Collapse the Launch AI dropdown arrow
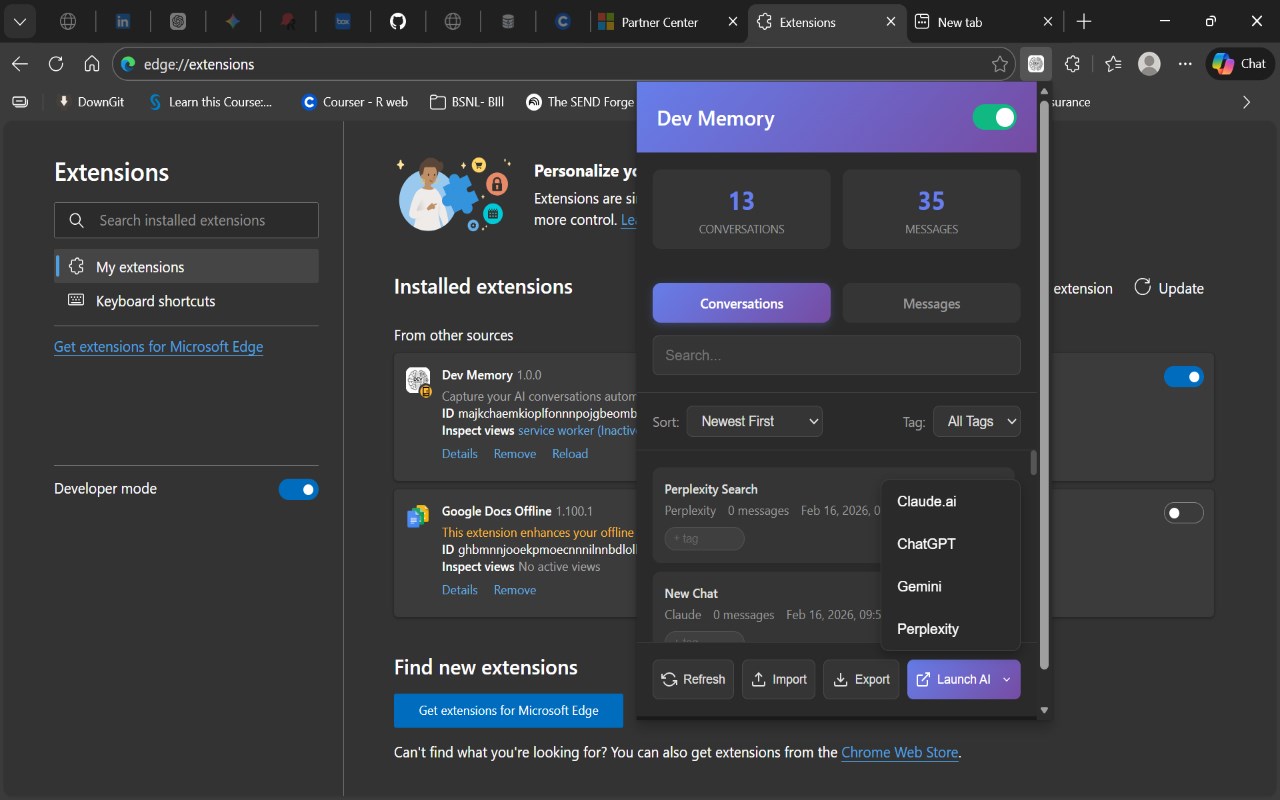The width and height of the screenshot is (1280, 800). [1007, 679]
